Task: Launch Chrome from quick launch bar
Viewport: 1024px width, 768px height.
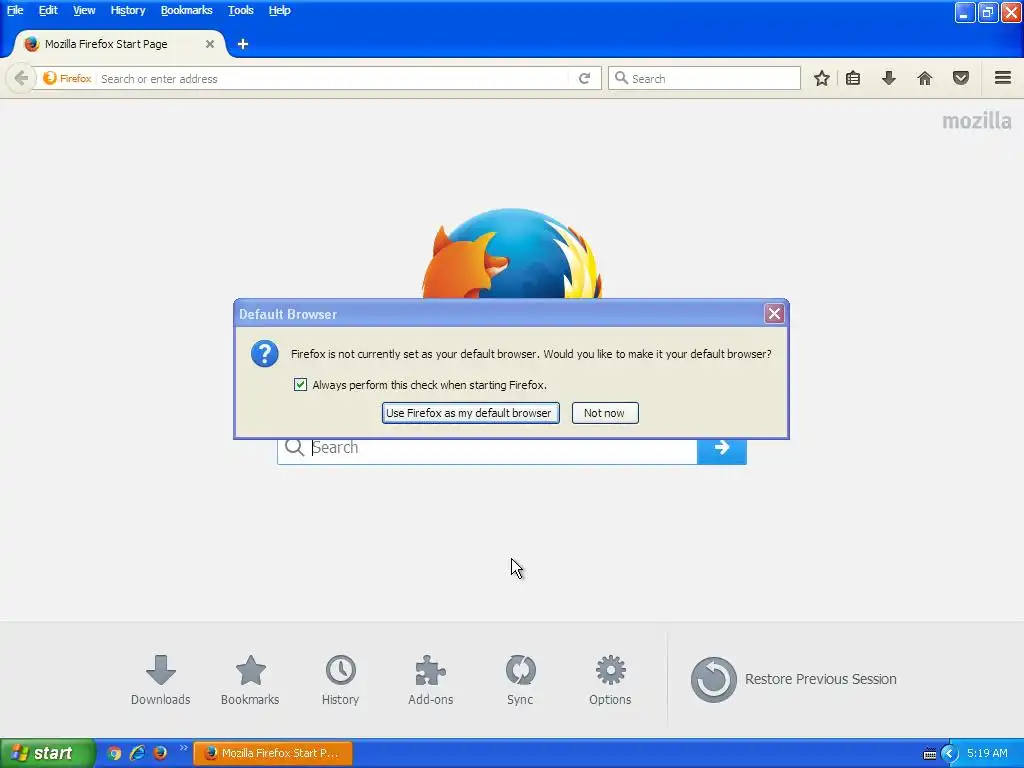Action: (114, 753)
